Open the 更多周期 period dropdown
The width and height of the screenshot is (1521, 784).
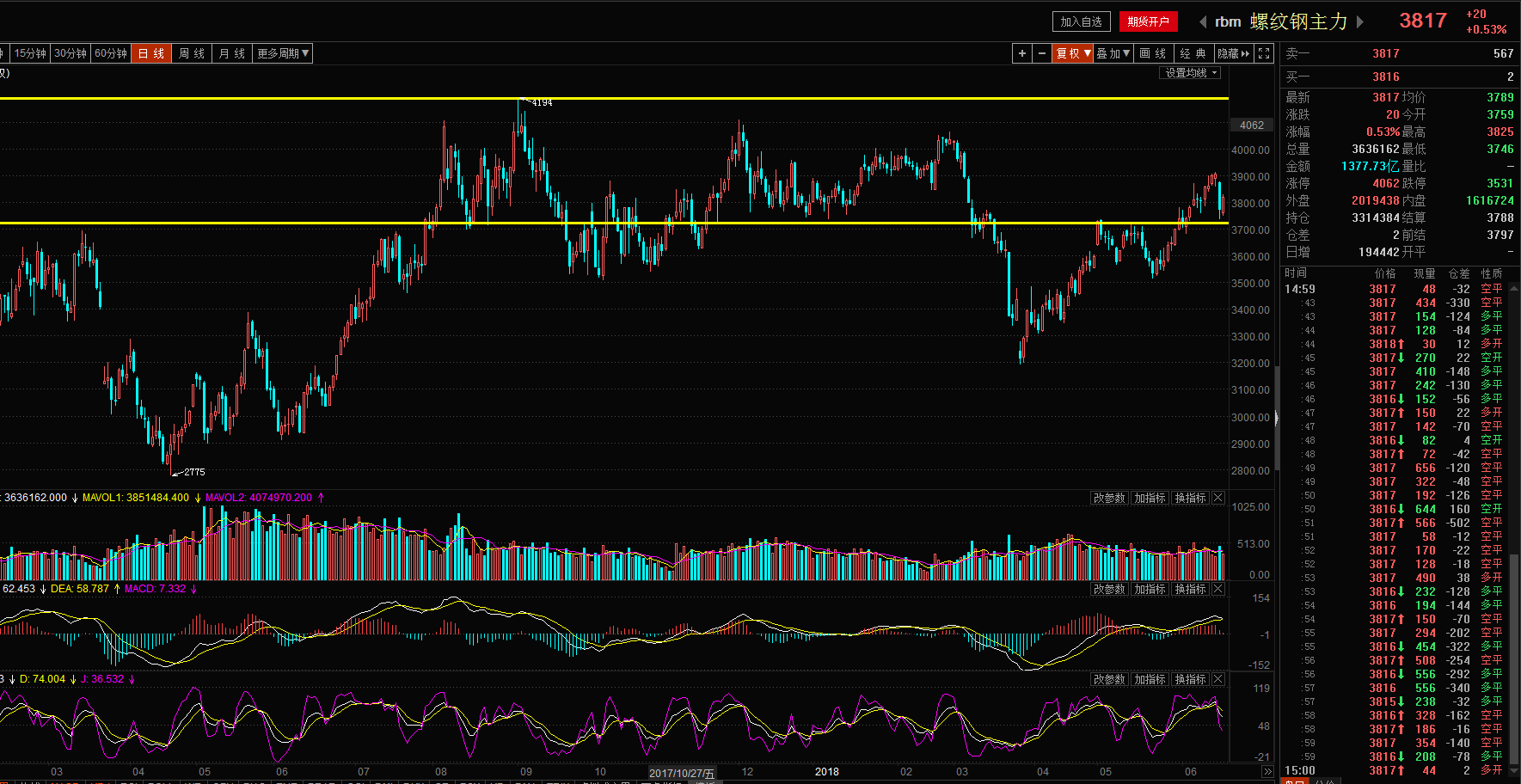point(283,53)
